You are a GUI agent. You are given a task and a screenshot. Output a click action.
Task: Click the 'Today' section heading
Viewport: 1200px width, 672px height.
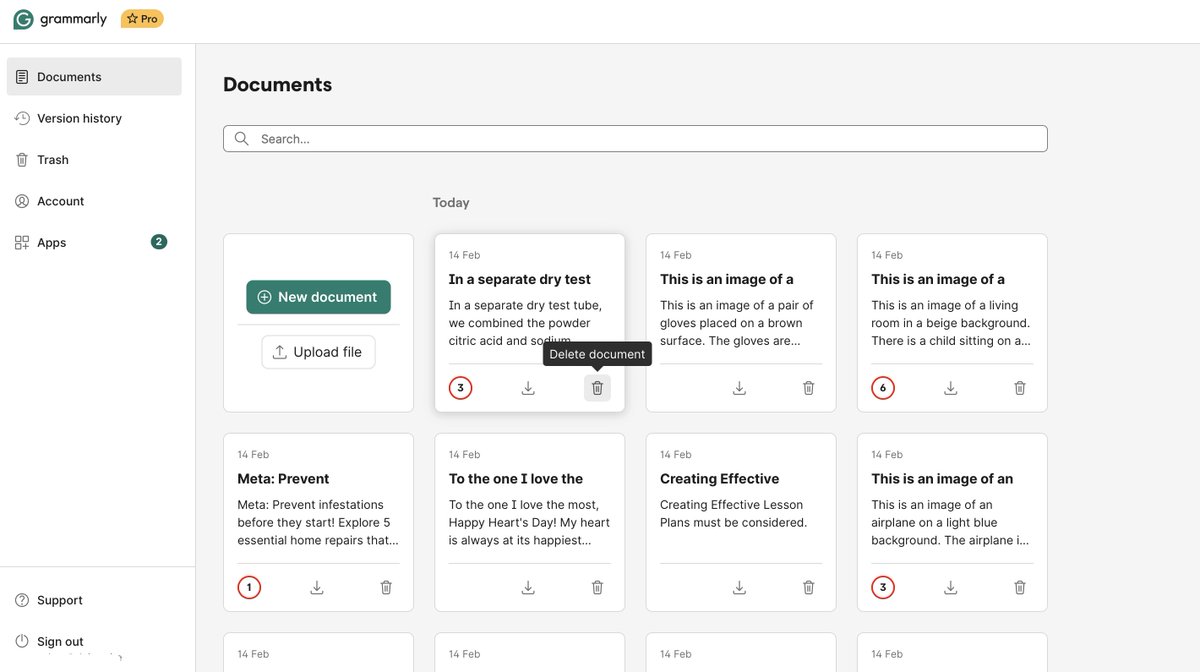click(451, 202)
